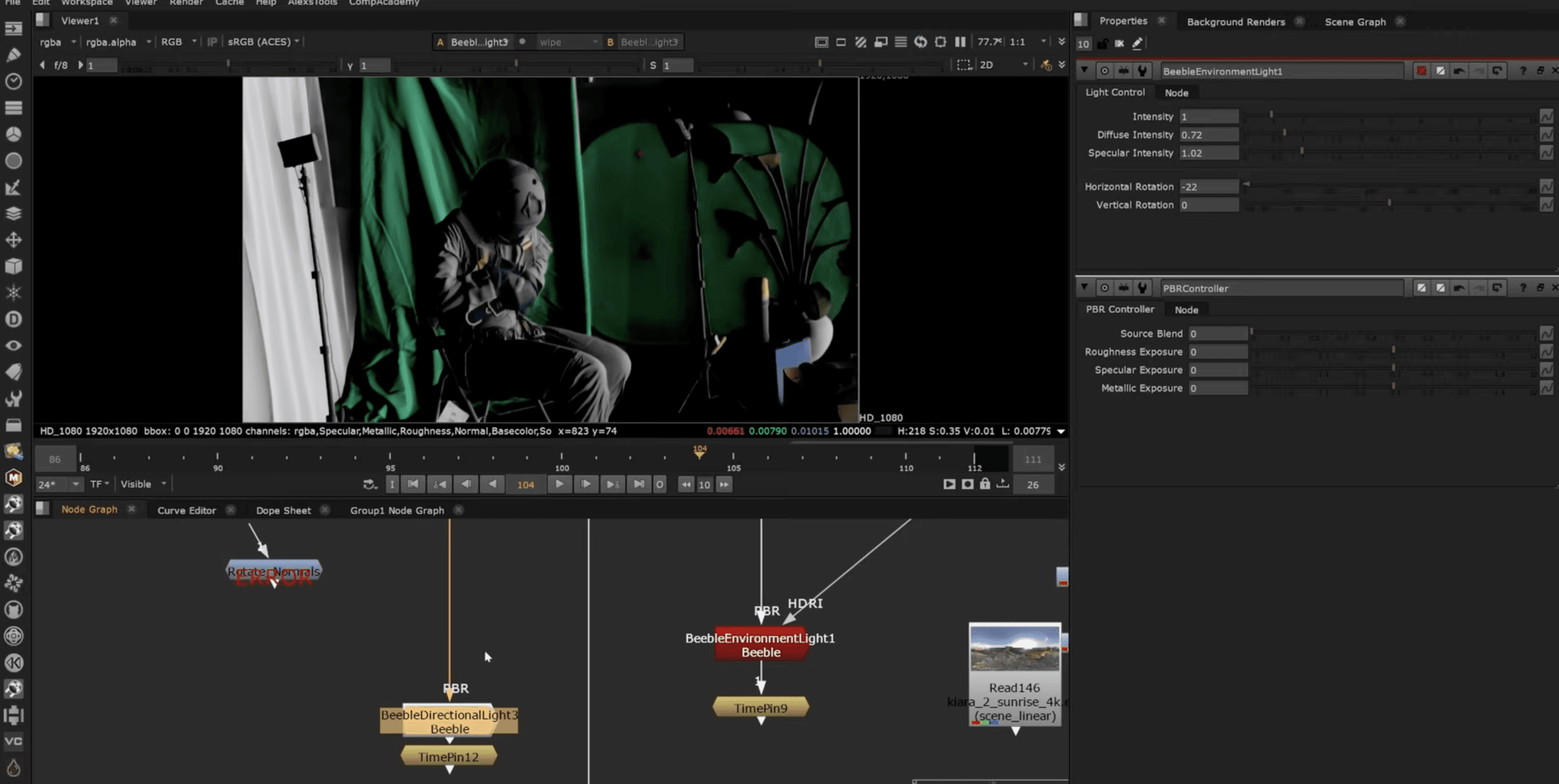Select the BeebleEnvironmentLight1 node
Viewport: 1559px width, 784px height.
(x=760, y=645)
